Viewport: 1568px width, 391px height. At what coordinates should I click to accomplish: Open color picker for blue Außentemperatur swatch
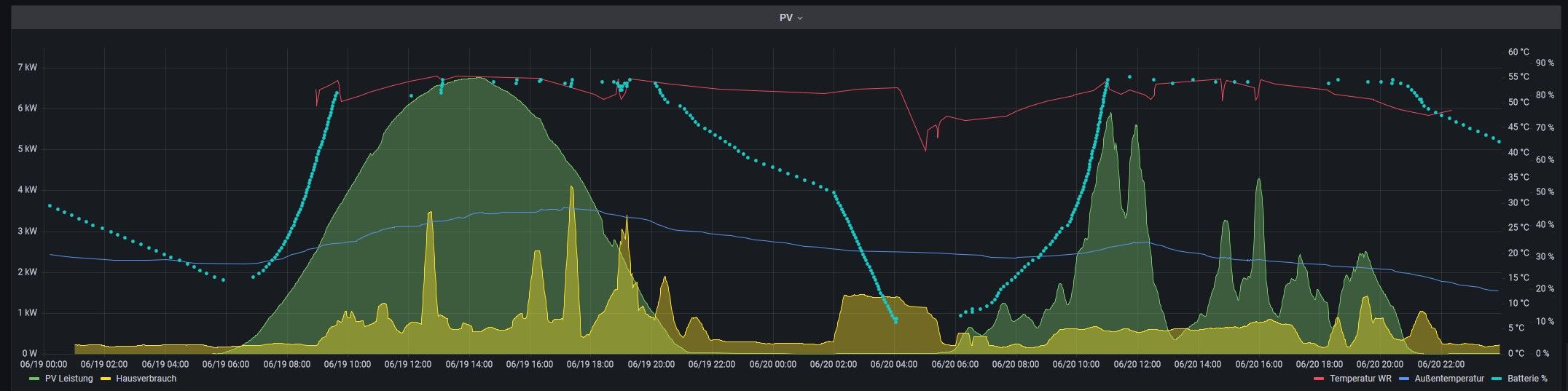click(x=1404, y=379)
